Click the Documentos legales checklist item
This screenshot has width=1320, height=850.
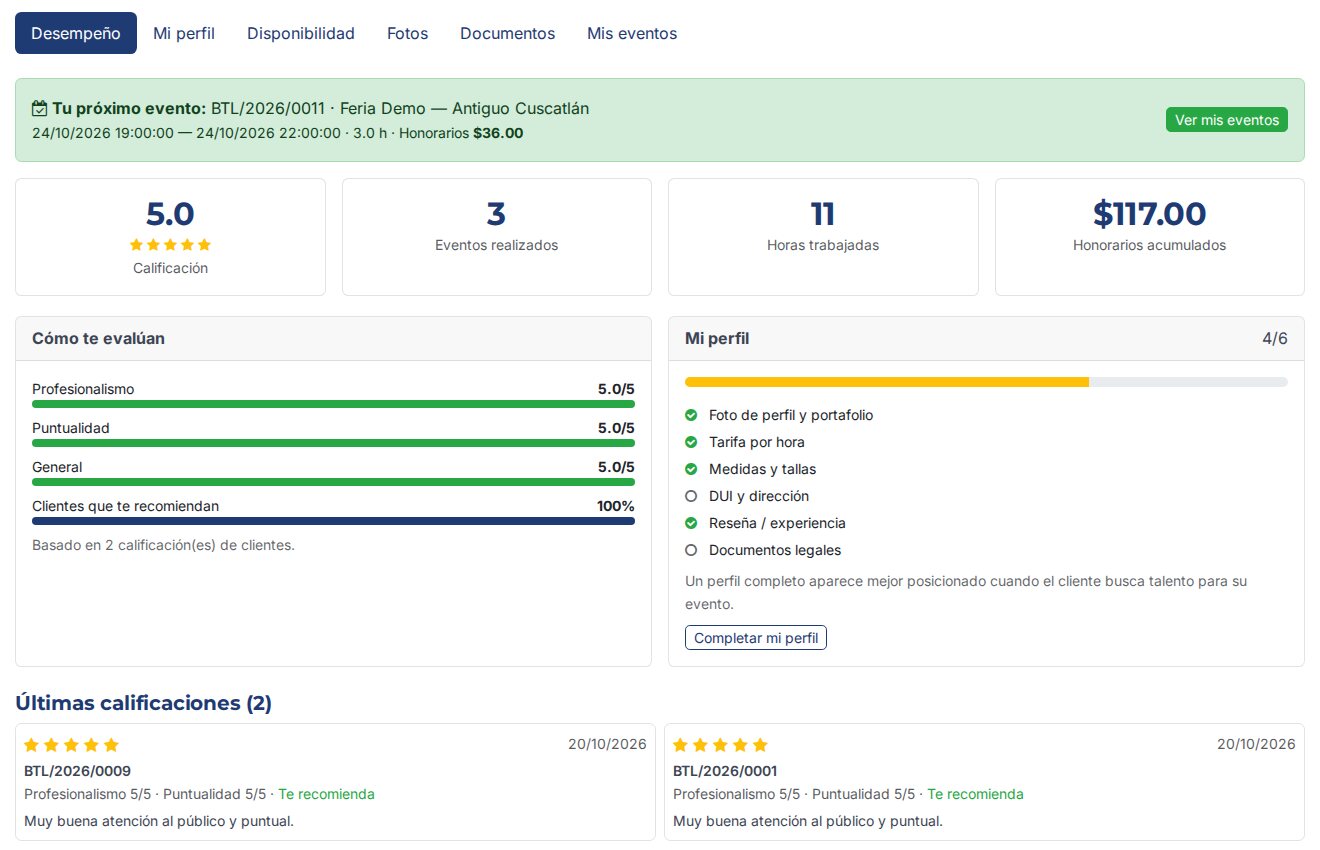[x=775, y=550]
